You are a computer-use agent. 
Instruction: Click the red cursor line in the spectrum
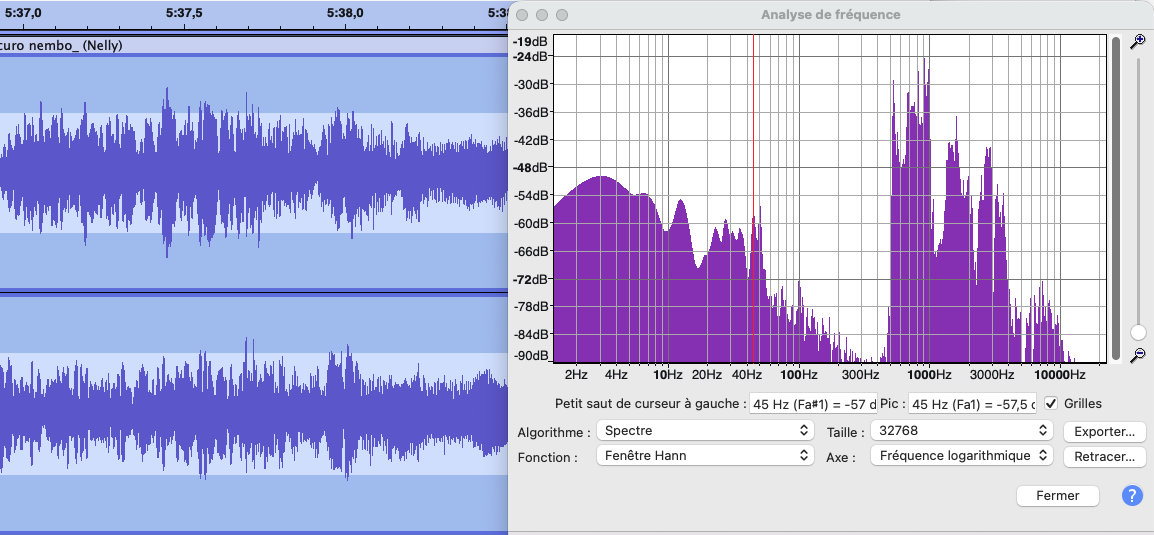754,197
